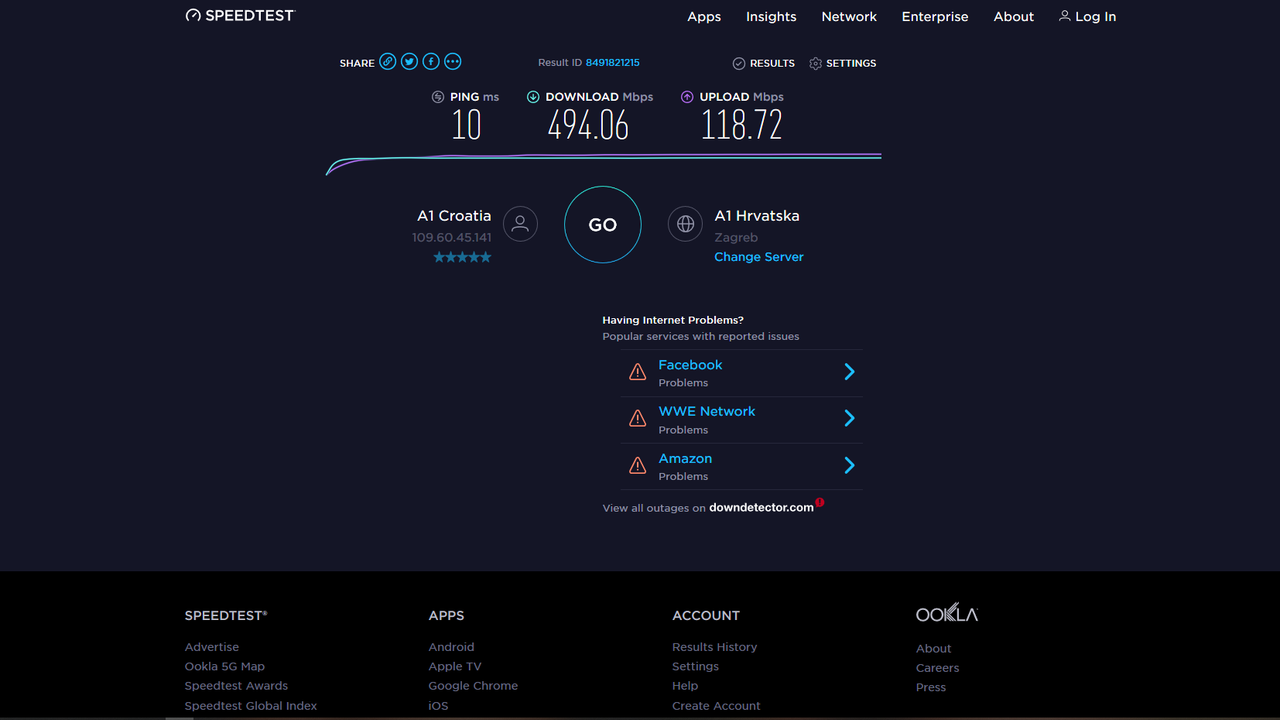The width and height of the screenshot is (1280, 720).
Task: Rate A1 Croatia with the stars
Action: point(462,257)
